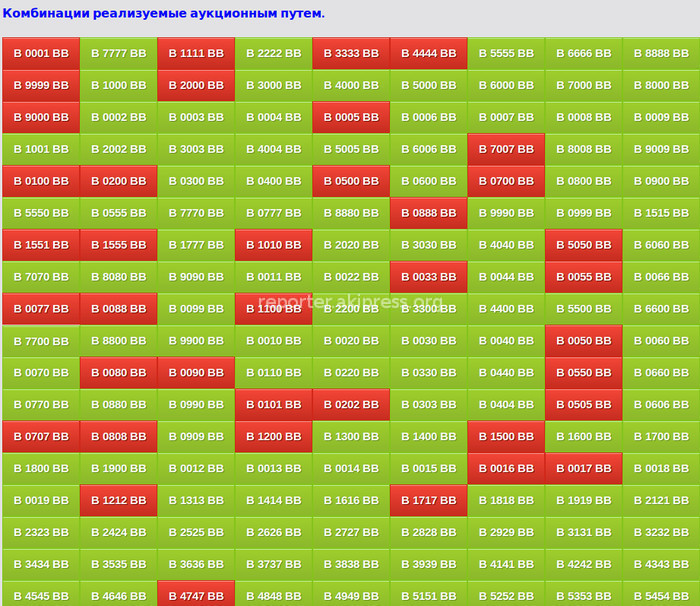The width and height of the screenshot is (700, 606).
Task: Choose the red B 1111 BB button
Action: coord(196,53)
